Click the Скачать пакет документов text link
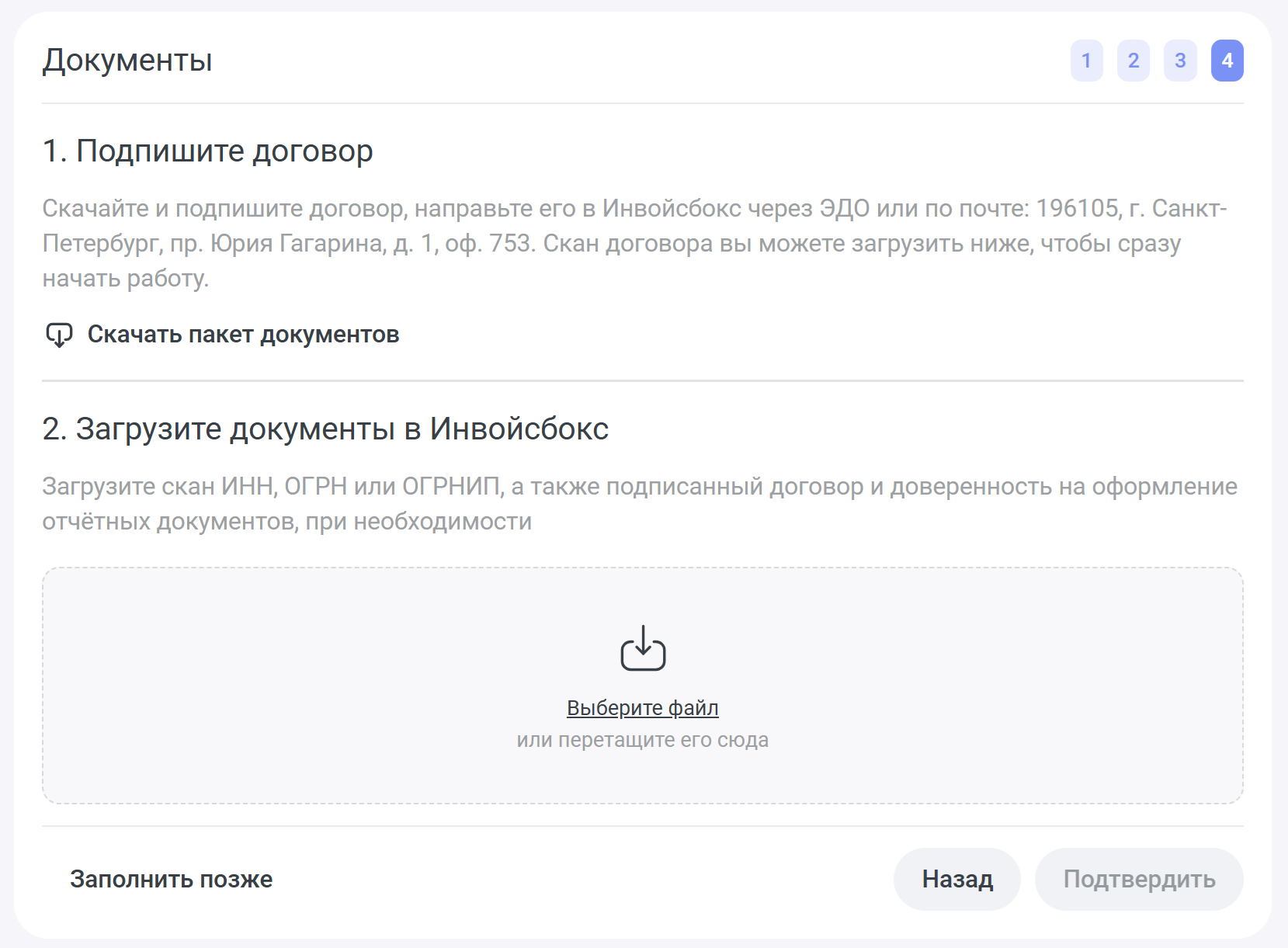 [243, 335]
